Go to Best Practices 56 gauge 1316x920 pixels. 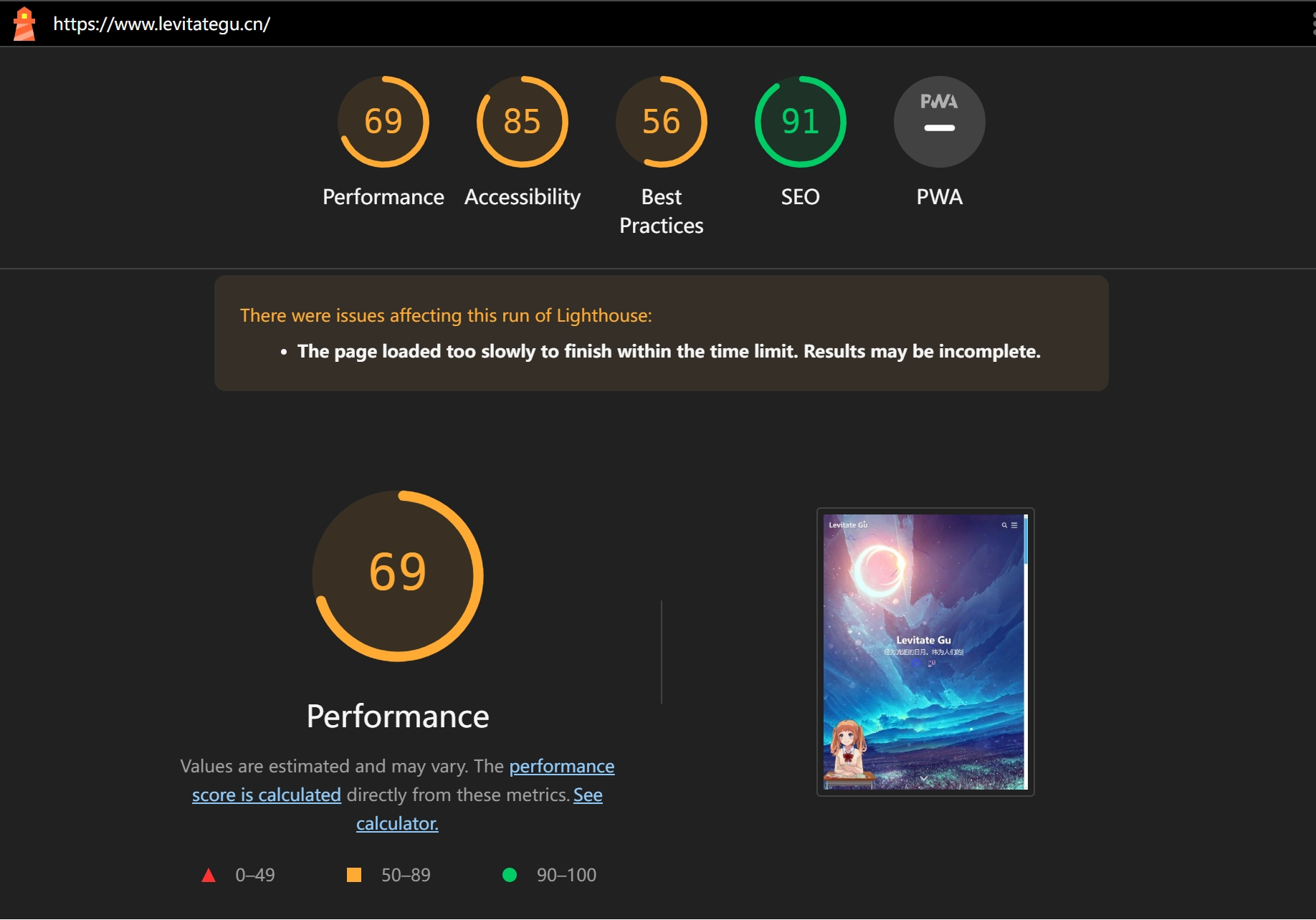point(662,122)
